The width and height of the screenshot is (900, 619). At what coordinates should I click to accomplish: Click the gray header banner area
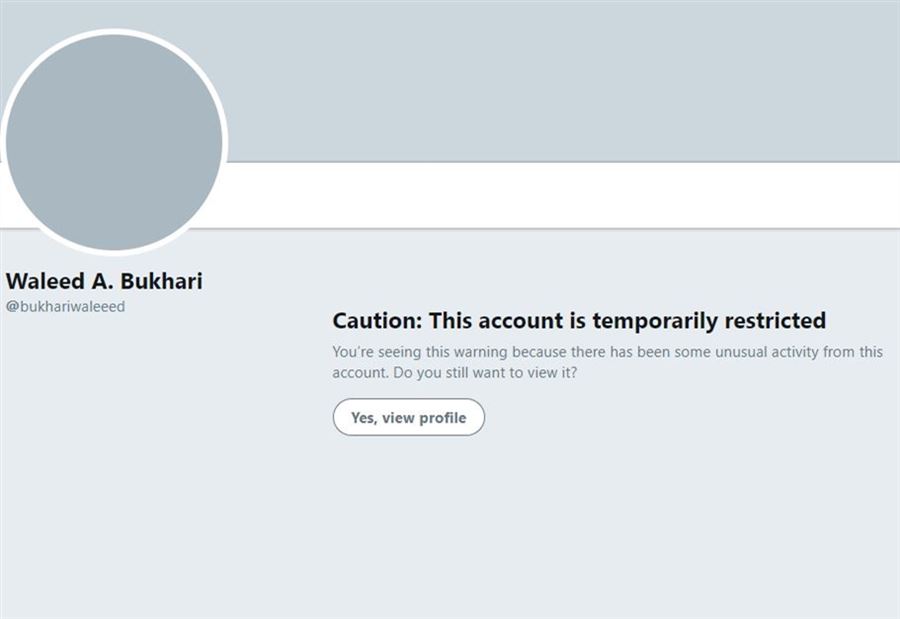(560, 80)
